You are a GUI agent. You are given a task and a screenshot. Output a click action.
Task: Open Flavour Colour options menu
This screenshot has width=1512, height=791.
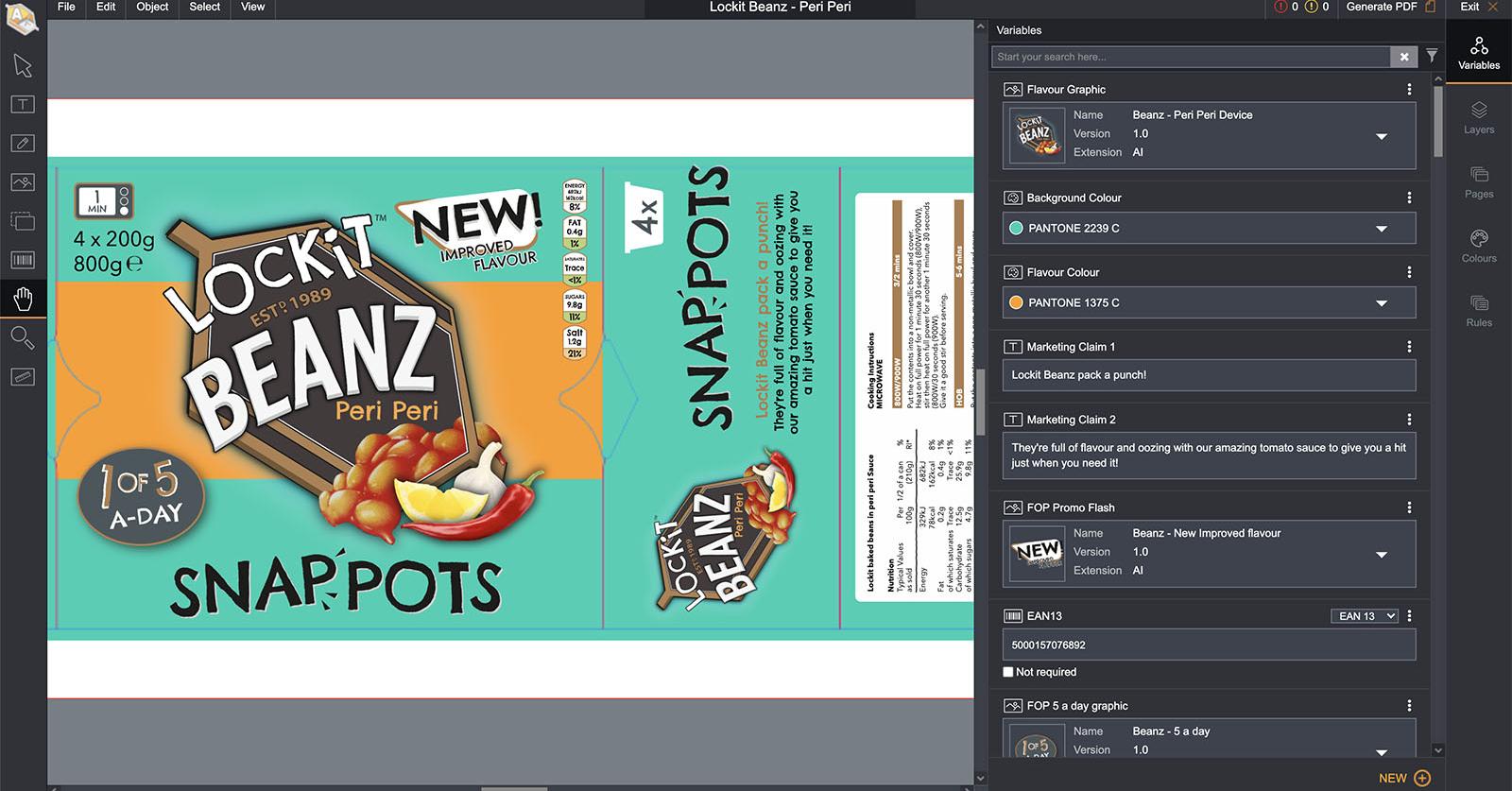pyautogui.click(x=1409, y=272)
